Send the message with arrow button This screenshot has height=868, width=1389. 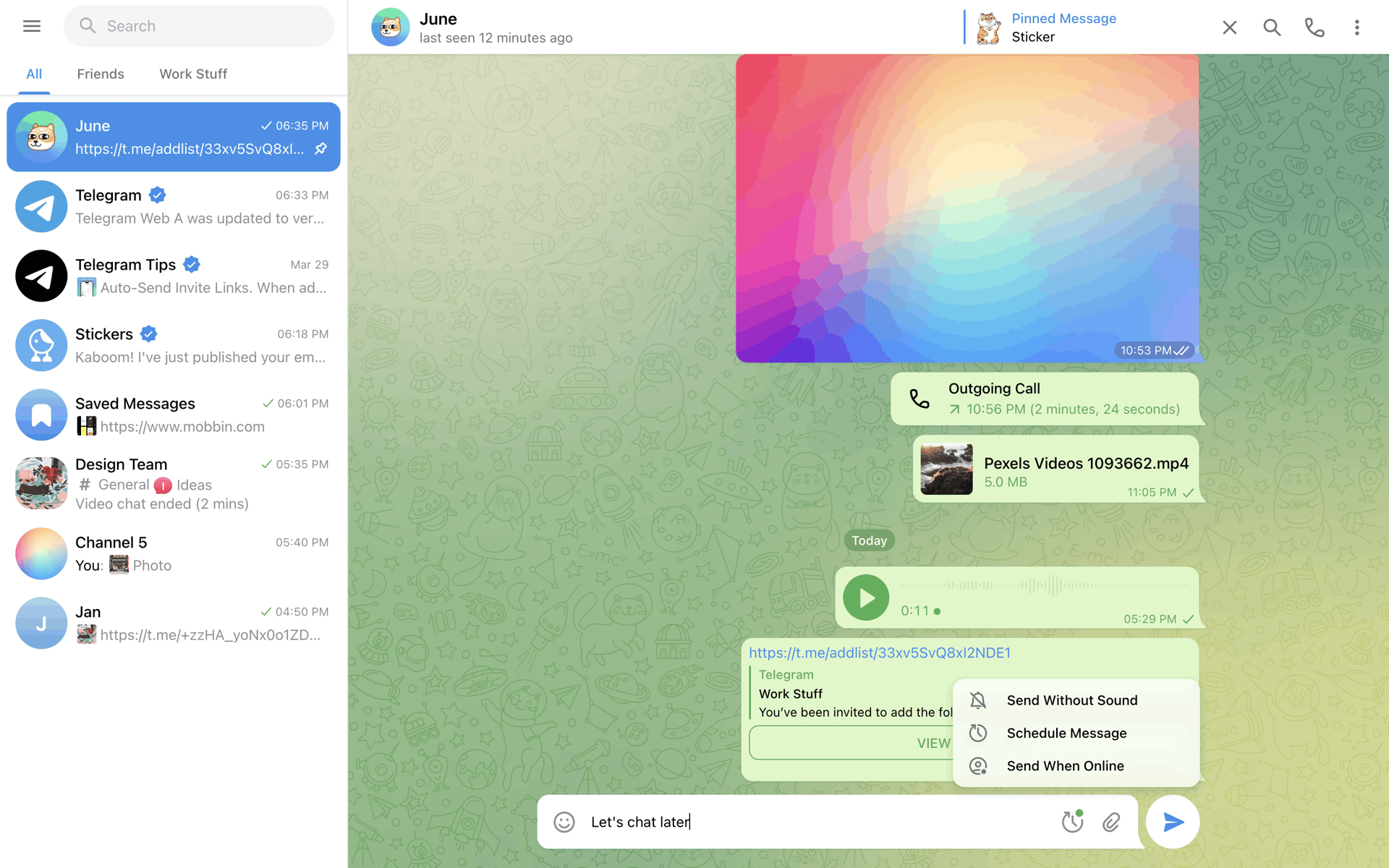tap(1173, 822)
